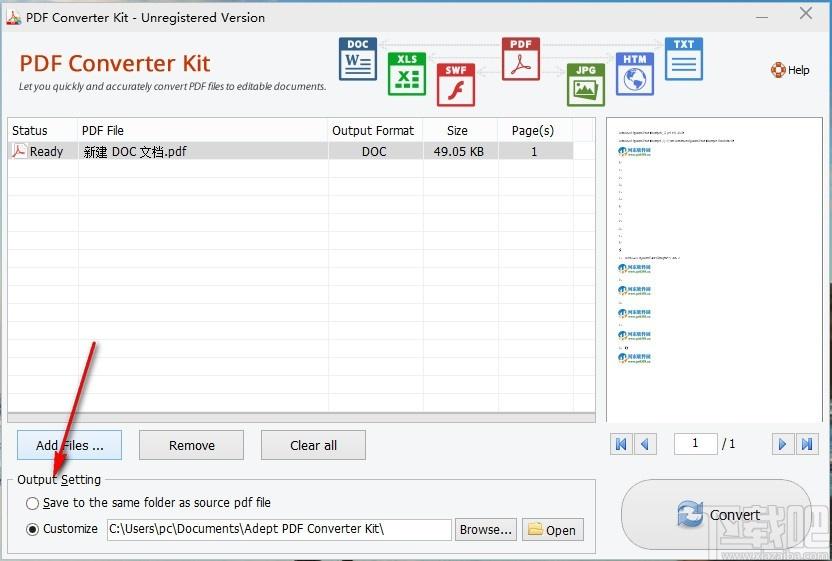
Task: Start conversion with Convert button
Action: pyautogui.click(x=716, y=515)
